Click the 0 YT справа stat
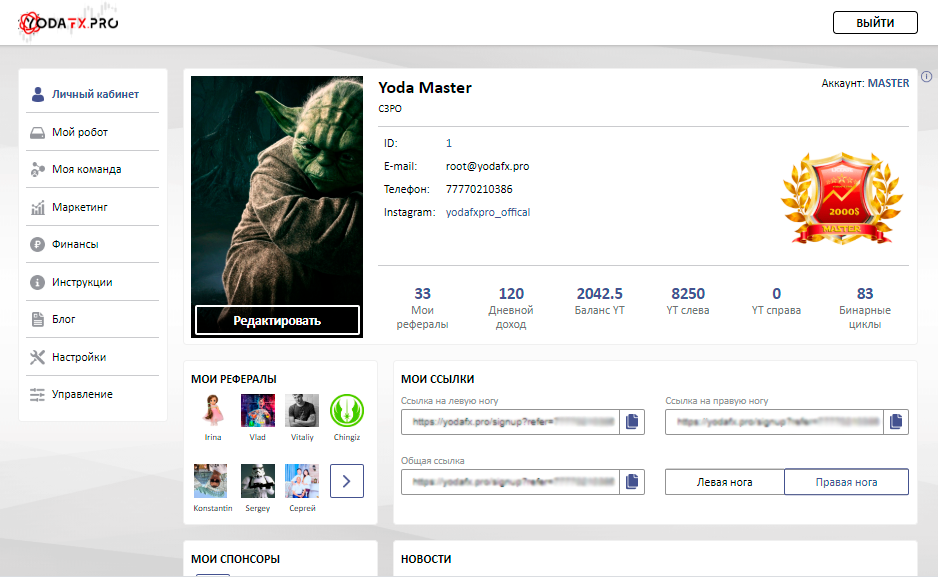The width and height of the screenshot is (938, 577). (776, 301)
